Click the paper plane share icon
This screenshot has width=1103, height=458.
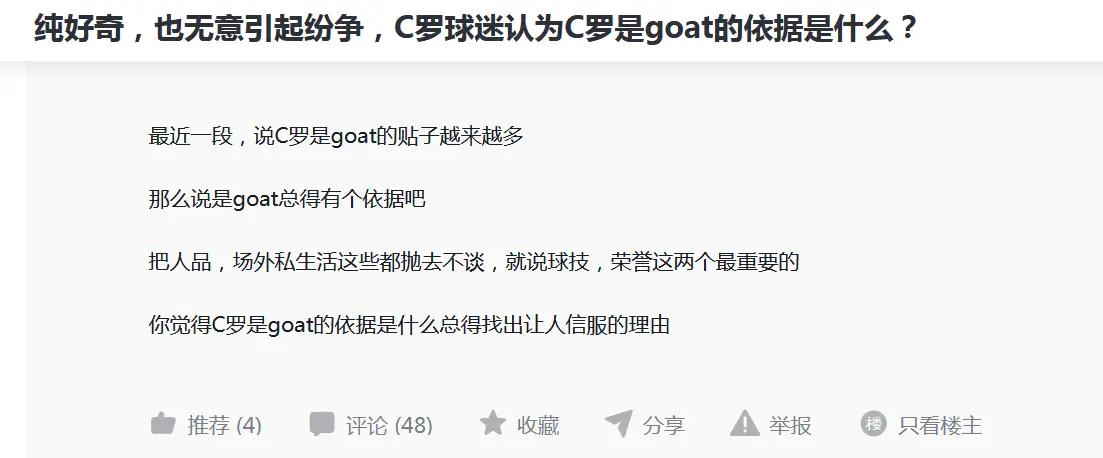[618, 424]
